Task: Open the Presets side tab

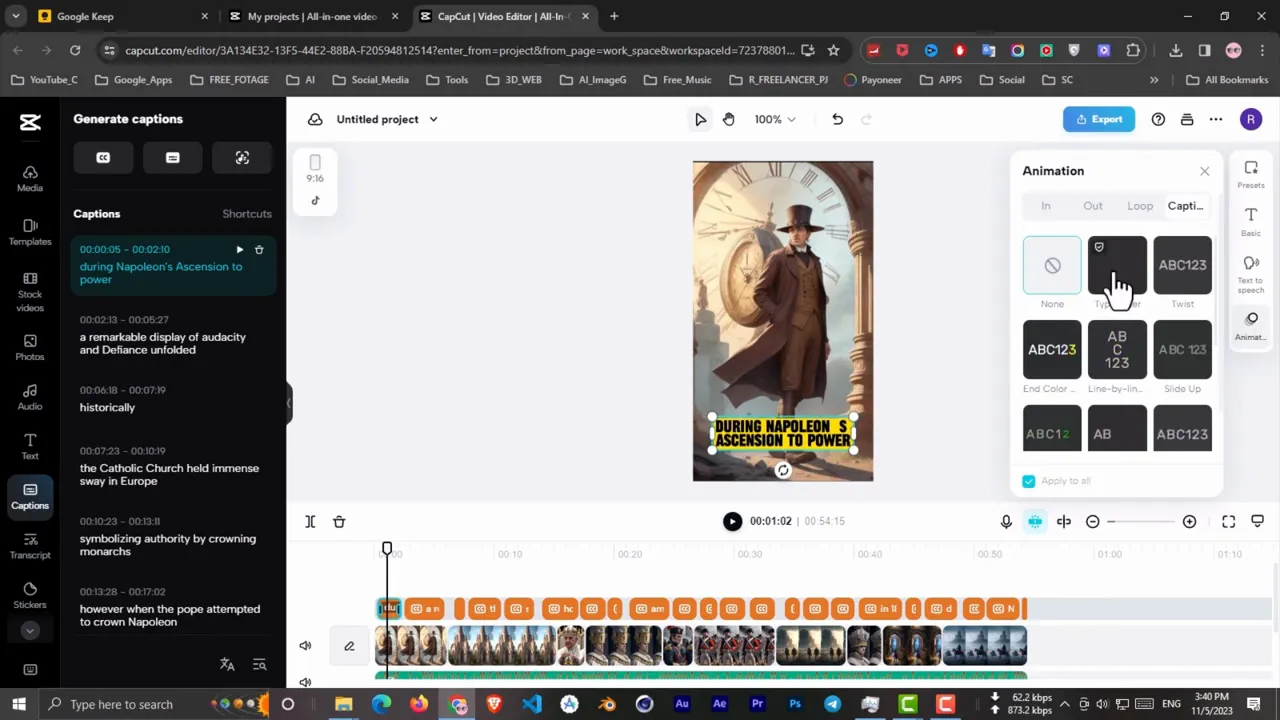Action: (1251, 174)
